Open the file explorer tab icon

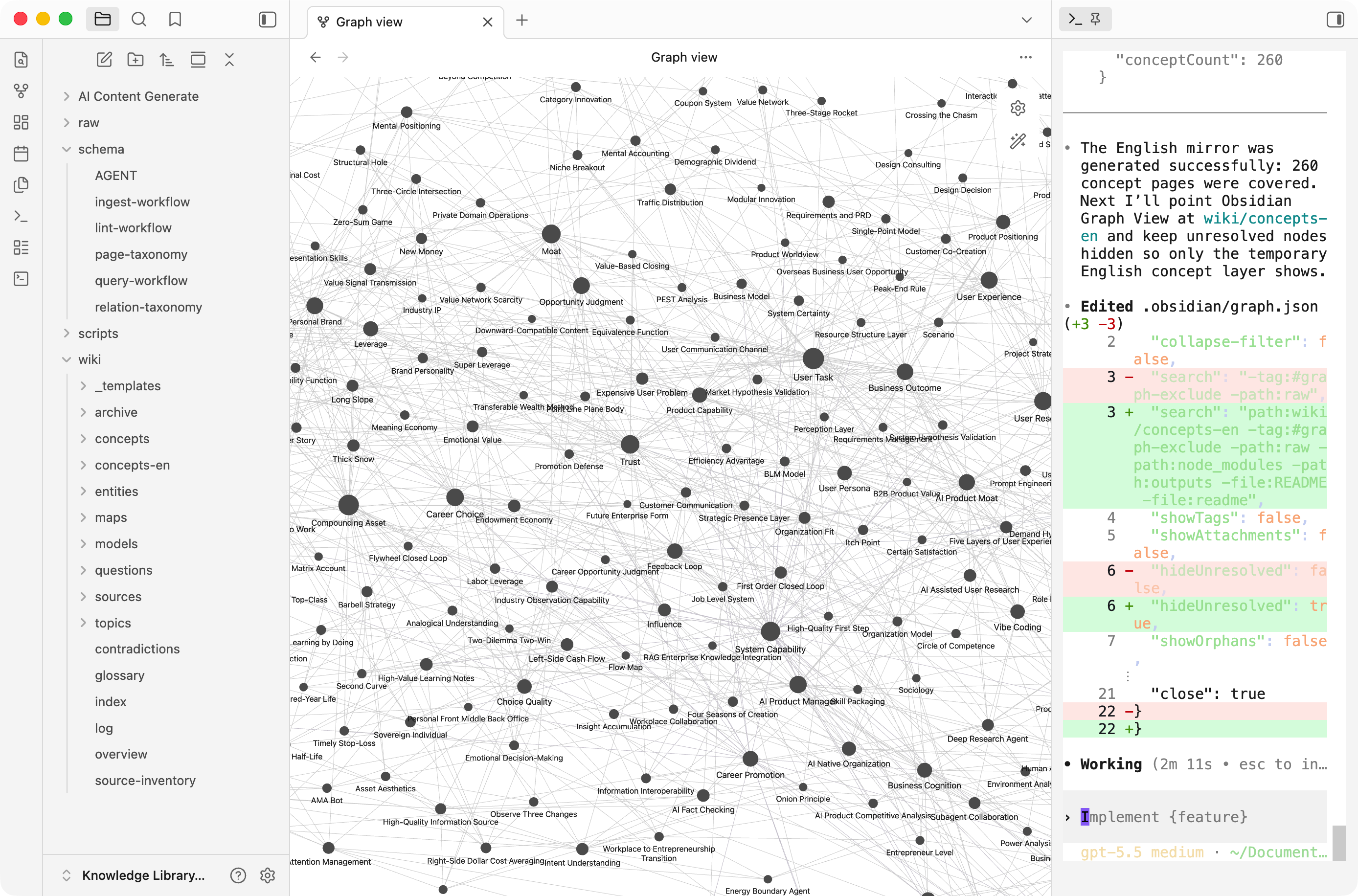tap(102, 20)
